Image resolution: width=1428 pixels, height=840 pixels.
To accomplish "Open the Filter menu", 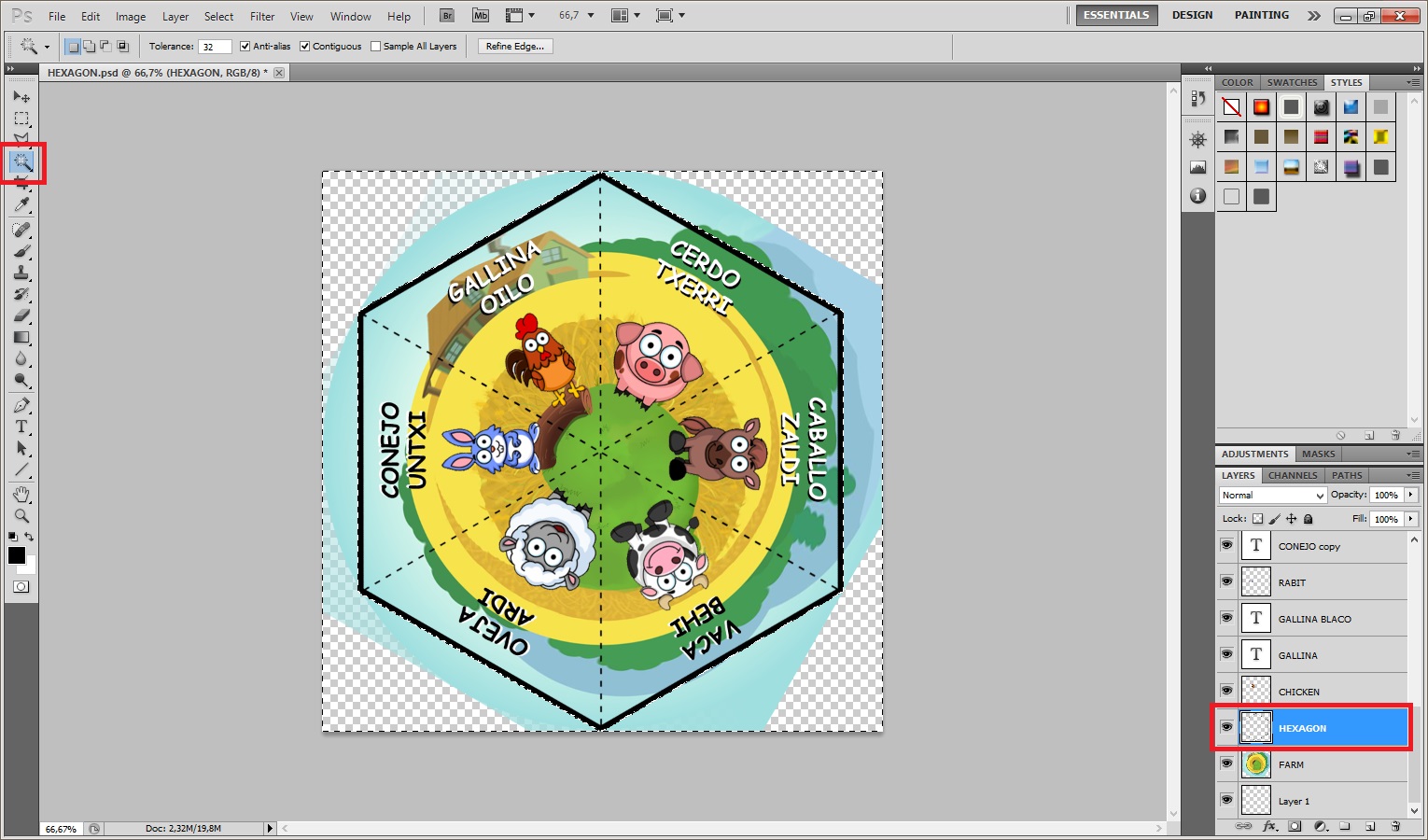I will [262, 17].
